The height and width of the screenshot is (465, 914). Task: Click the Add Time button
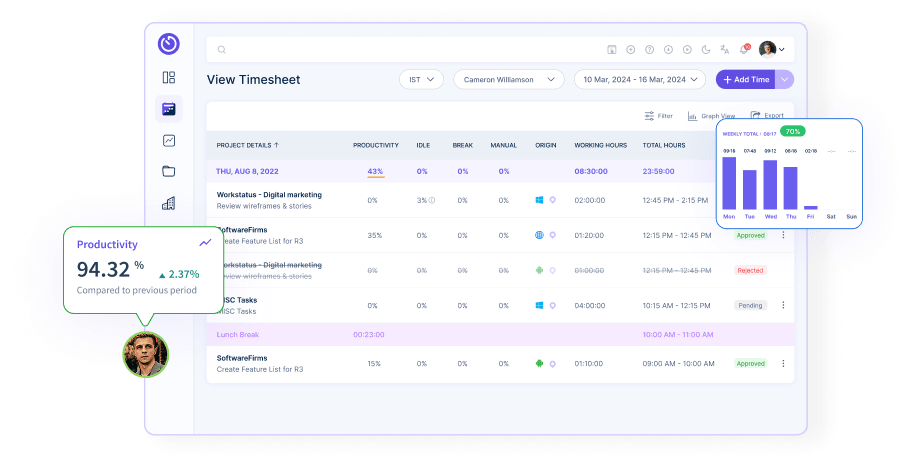pos(744,79)
